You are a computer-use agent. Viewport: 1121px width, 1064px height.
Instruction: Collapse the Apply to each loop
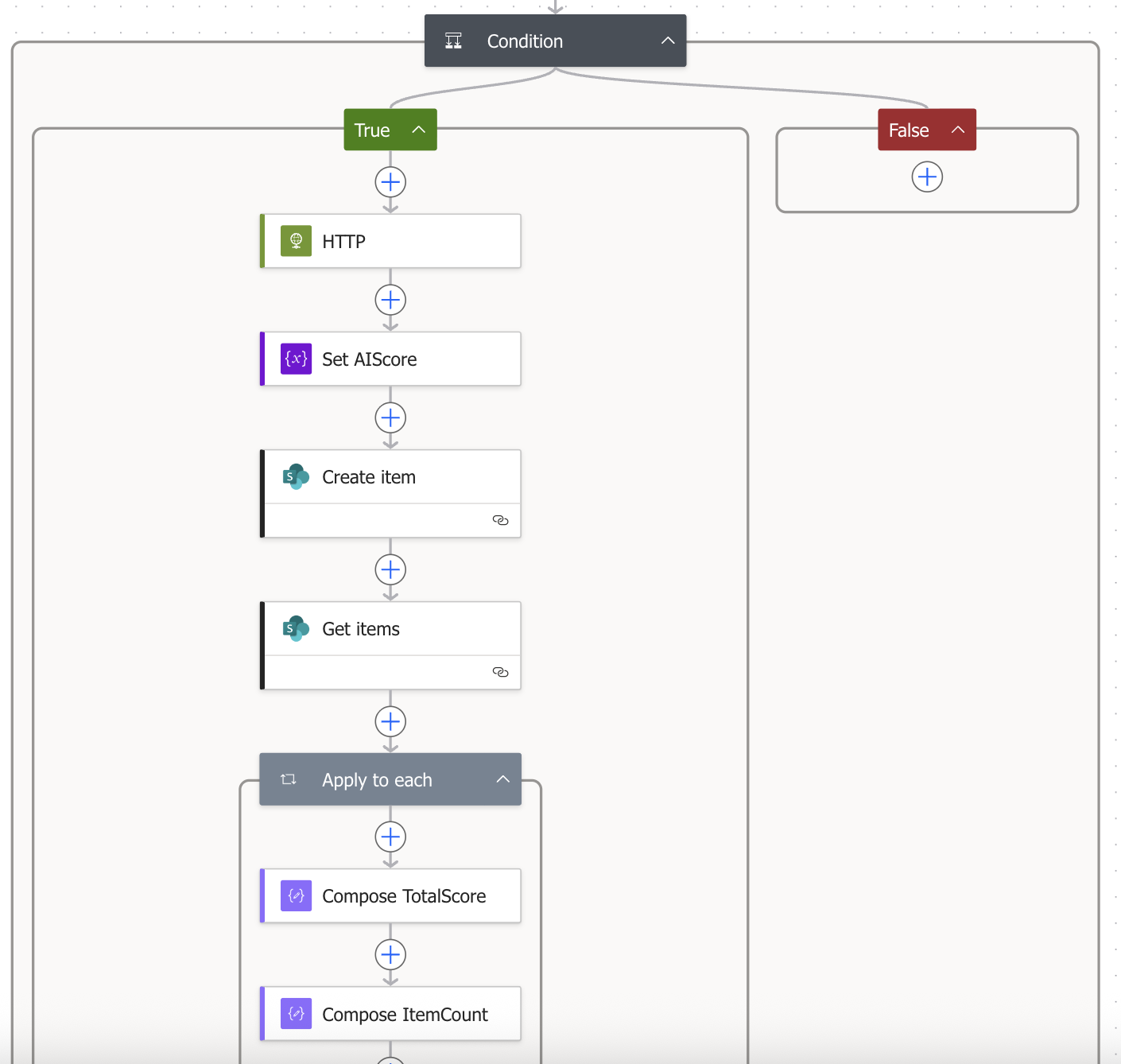coord(502,779)
